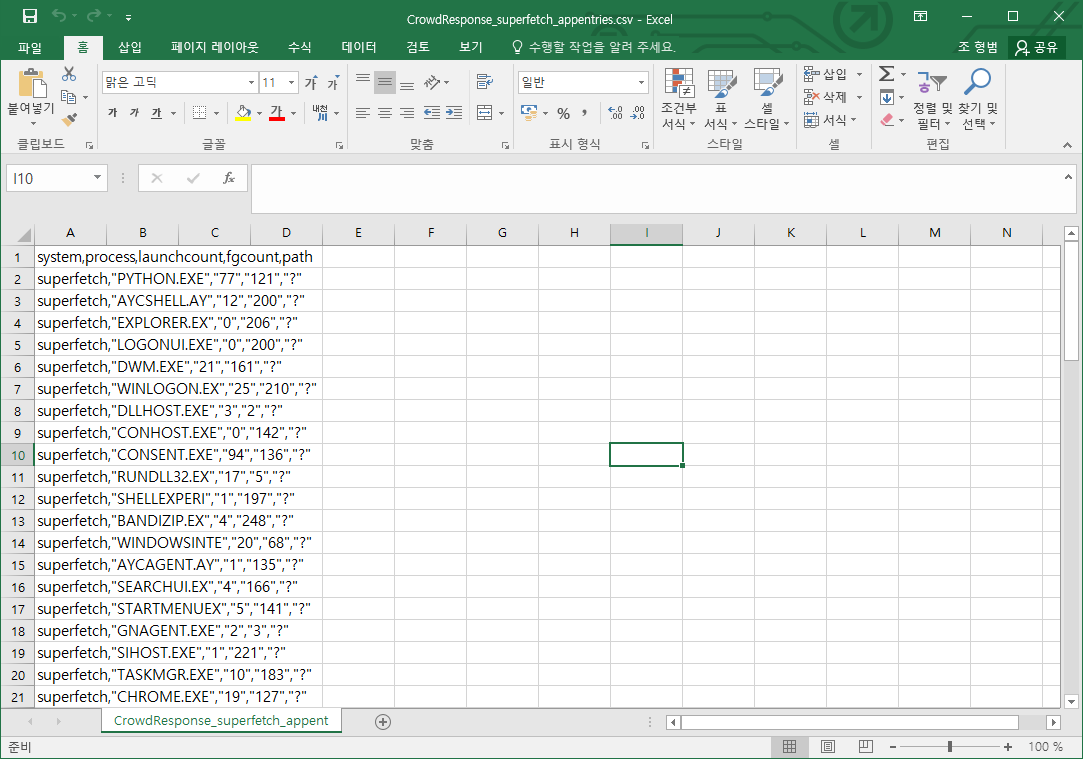Image resolution: width=1083 pixels, height=759 pixels.
Task: Click Decrease Decimal icon
Action: (638, 113)
